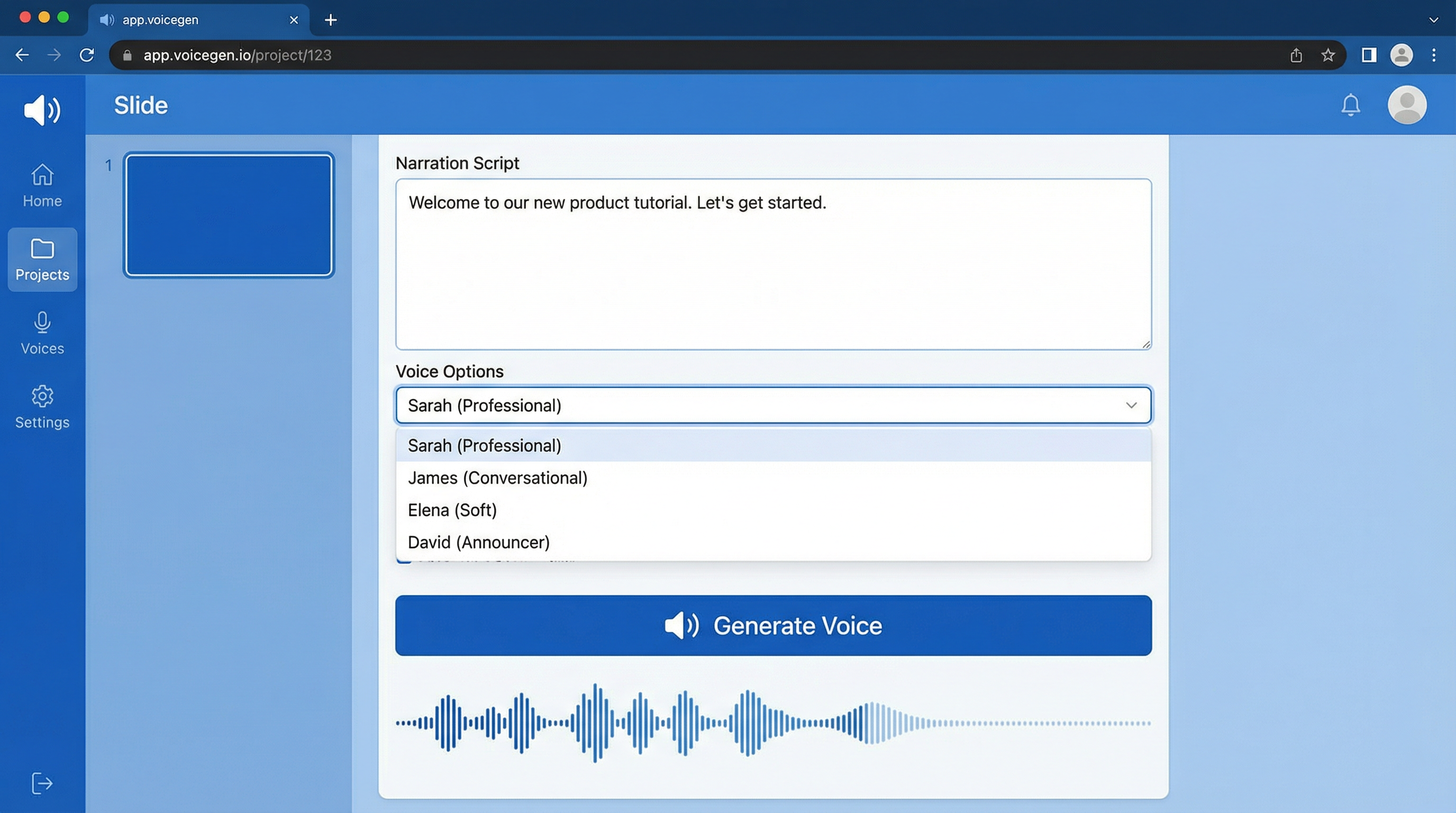Image resolution: width=1456 pixels, height=813 pixels.
Task: Select the app.voicegen browser tab
Action: pos(192,20)
